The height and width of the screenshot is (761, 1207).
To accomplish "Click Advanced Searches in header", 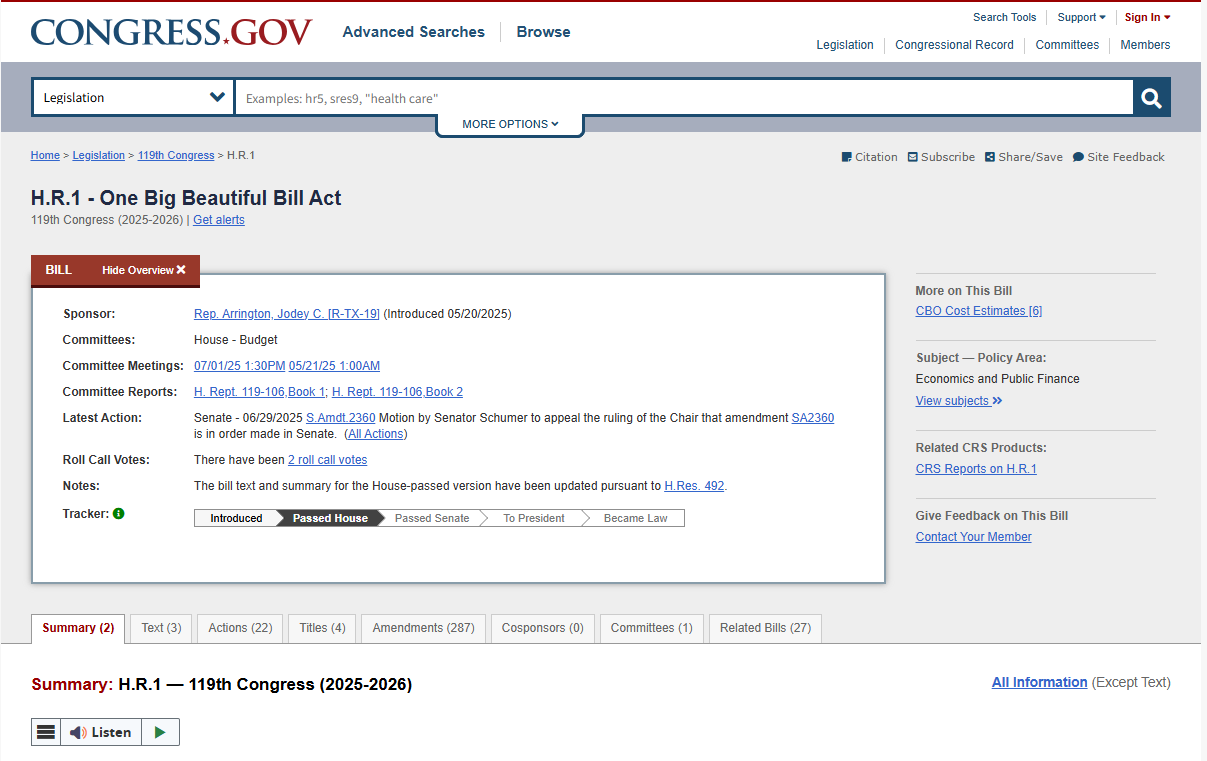I will point(414,32).
